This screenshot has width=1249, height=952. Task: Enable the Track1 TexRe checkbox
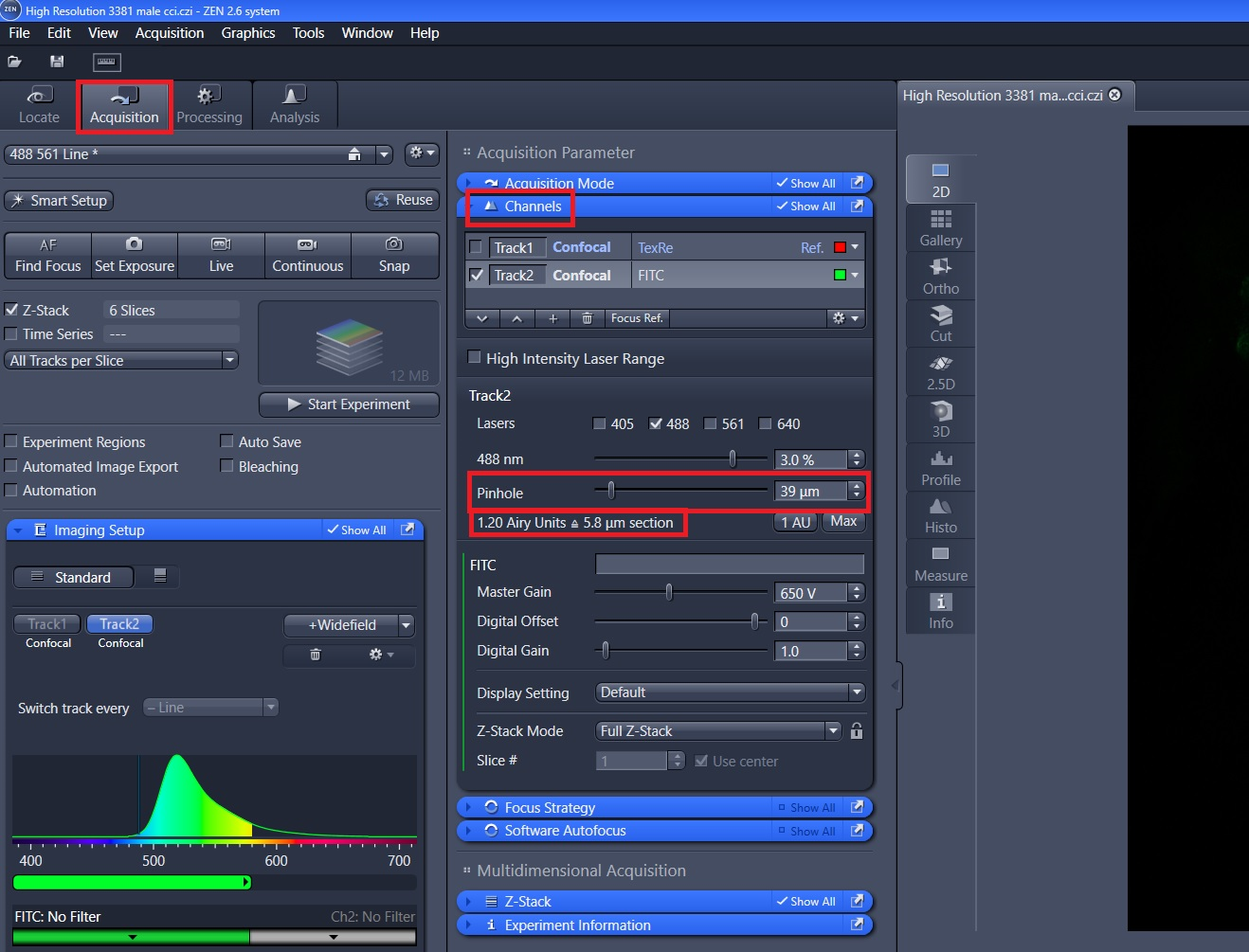point(476,247)
